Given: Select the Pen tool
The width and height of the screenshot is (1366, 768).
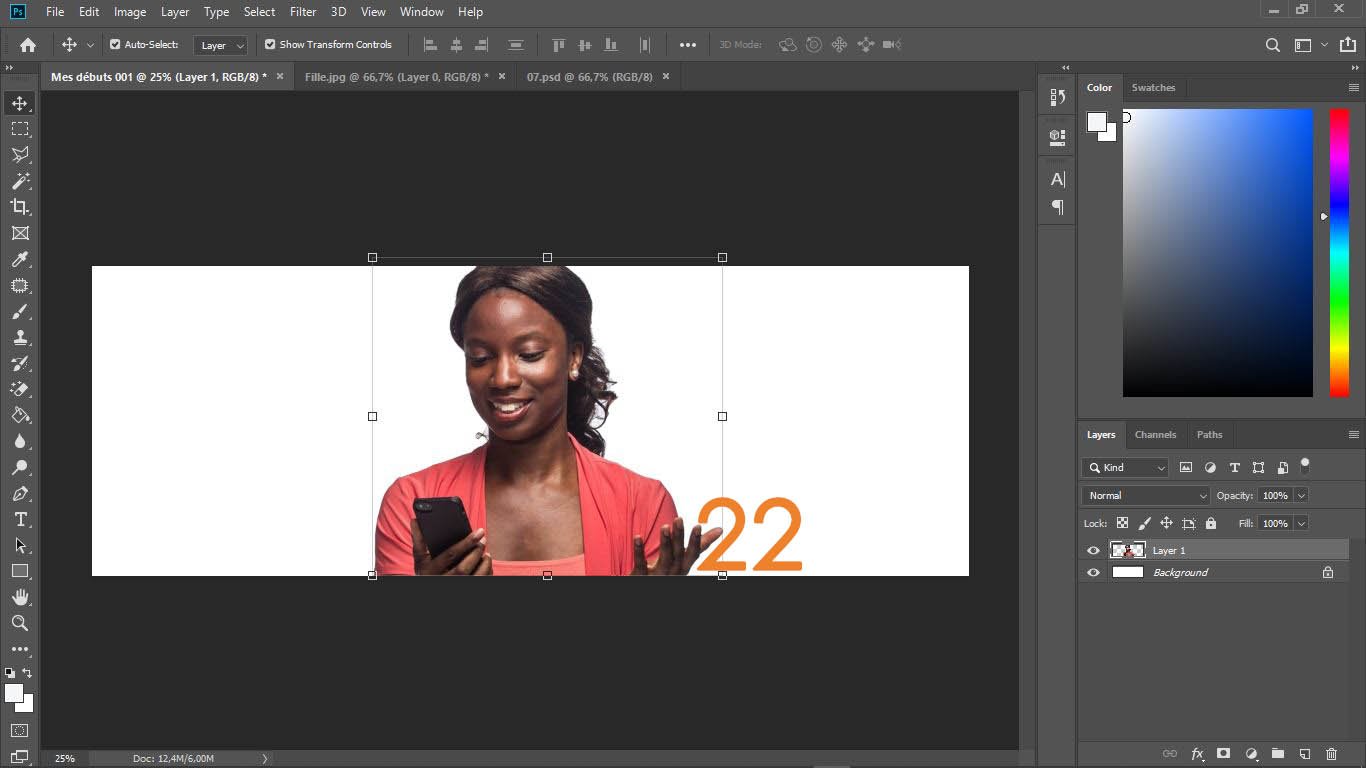Looking at the screenshot, I should (20, 493).
